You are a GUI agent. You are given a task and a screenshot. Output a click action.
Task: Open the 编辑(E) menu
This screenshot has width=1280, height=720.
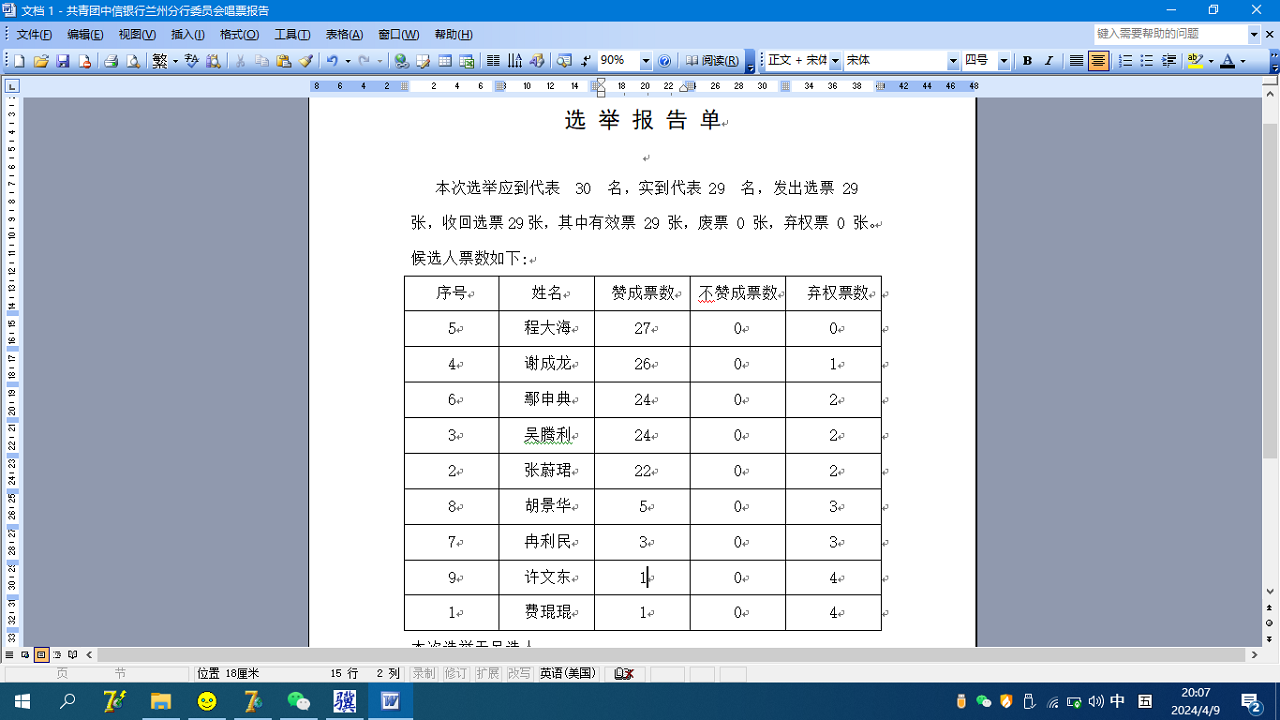tap(85, 35)
